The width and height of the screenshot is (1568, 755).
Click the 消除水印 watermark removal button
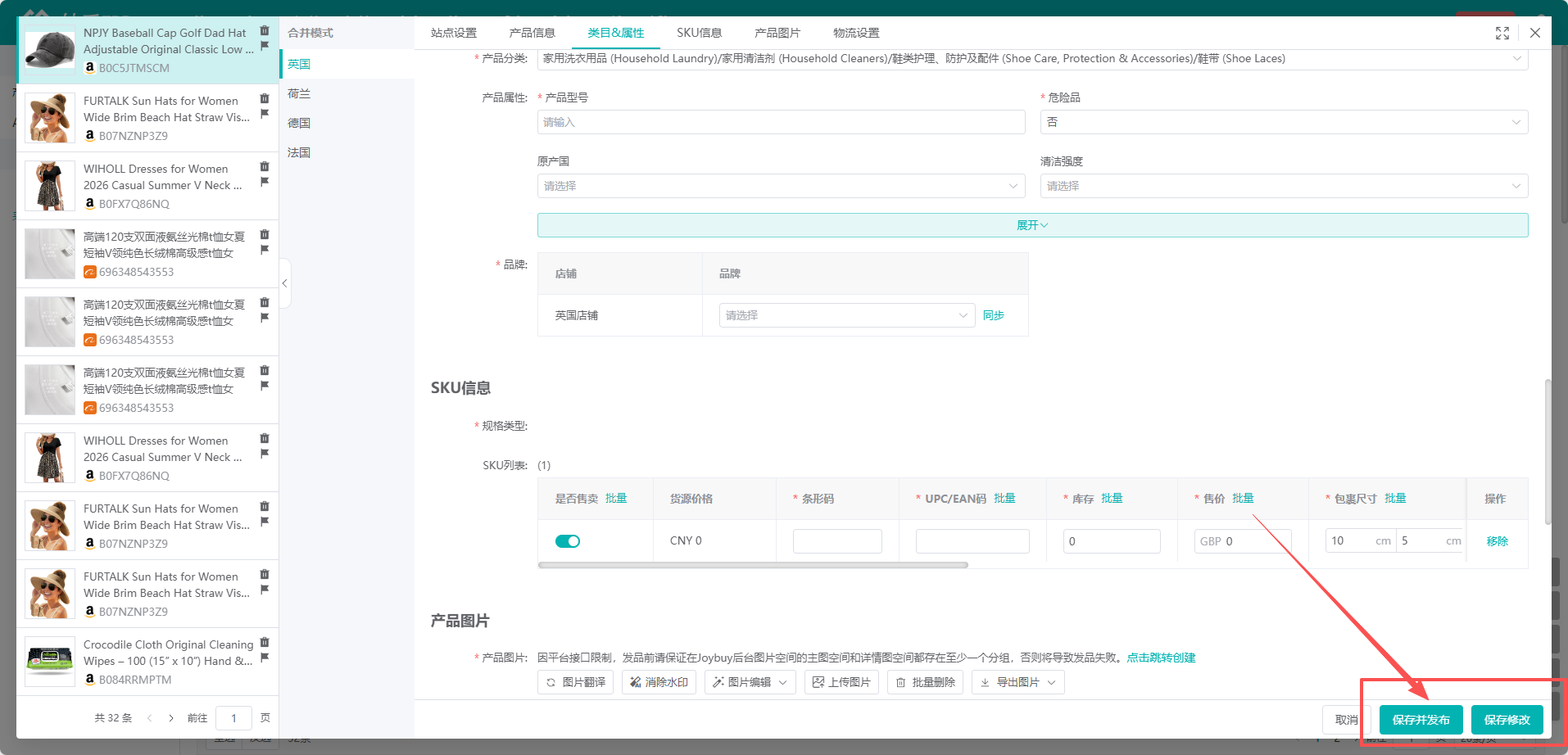coord(659,682)
